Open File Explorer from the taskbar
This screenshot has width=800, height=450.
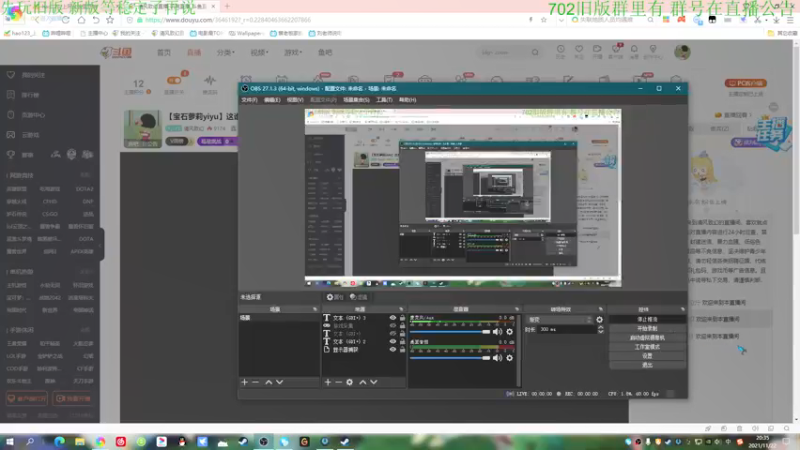[x=80, y=442]
